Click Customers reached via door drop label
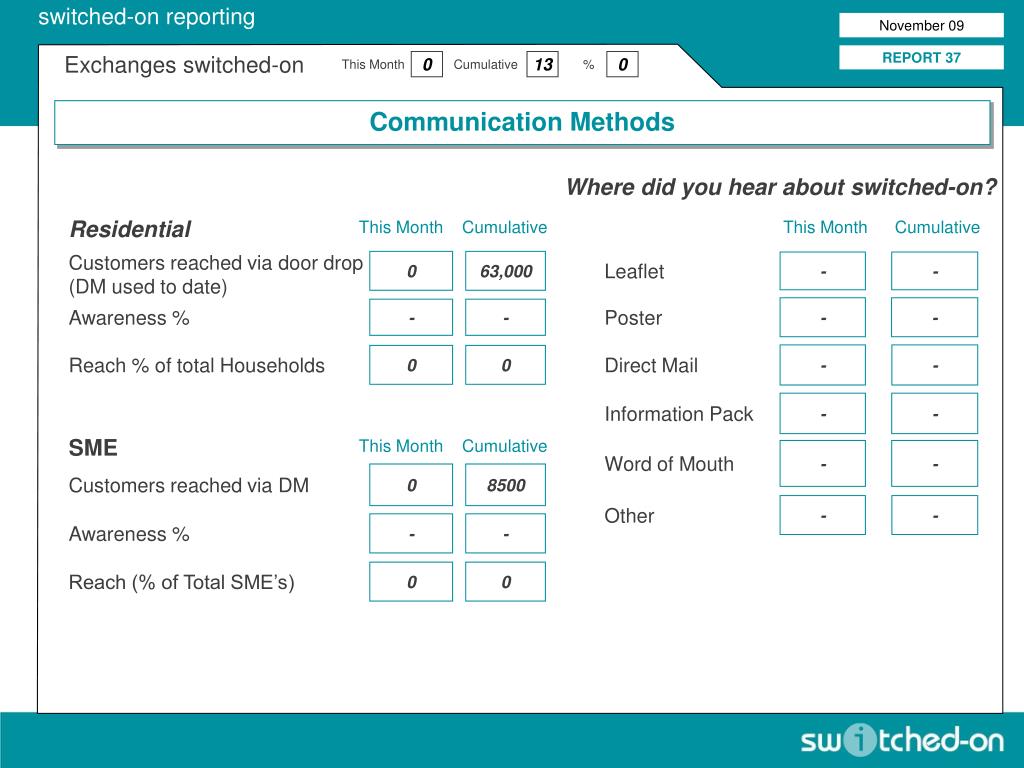This screenshot has height=768, width=1024. click(216, 274)
